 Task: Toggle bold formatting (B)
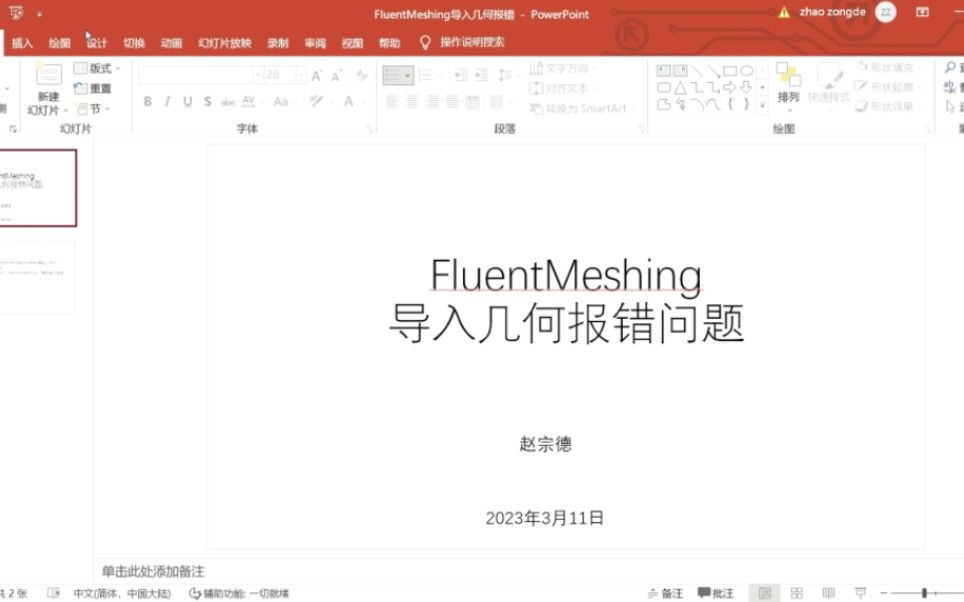148,101
